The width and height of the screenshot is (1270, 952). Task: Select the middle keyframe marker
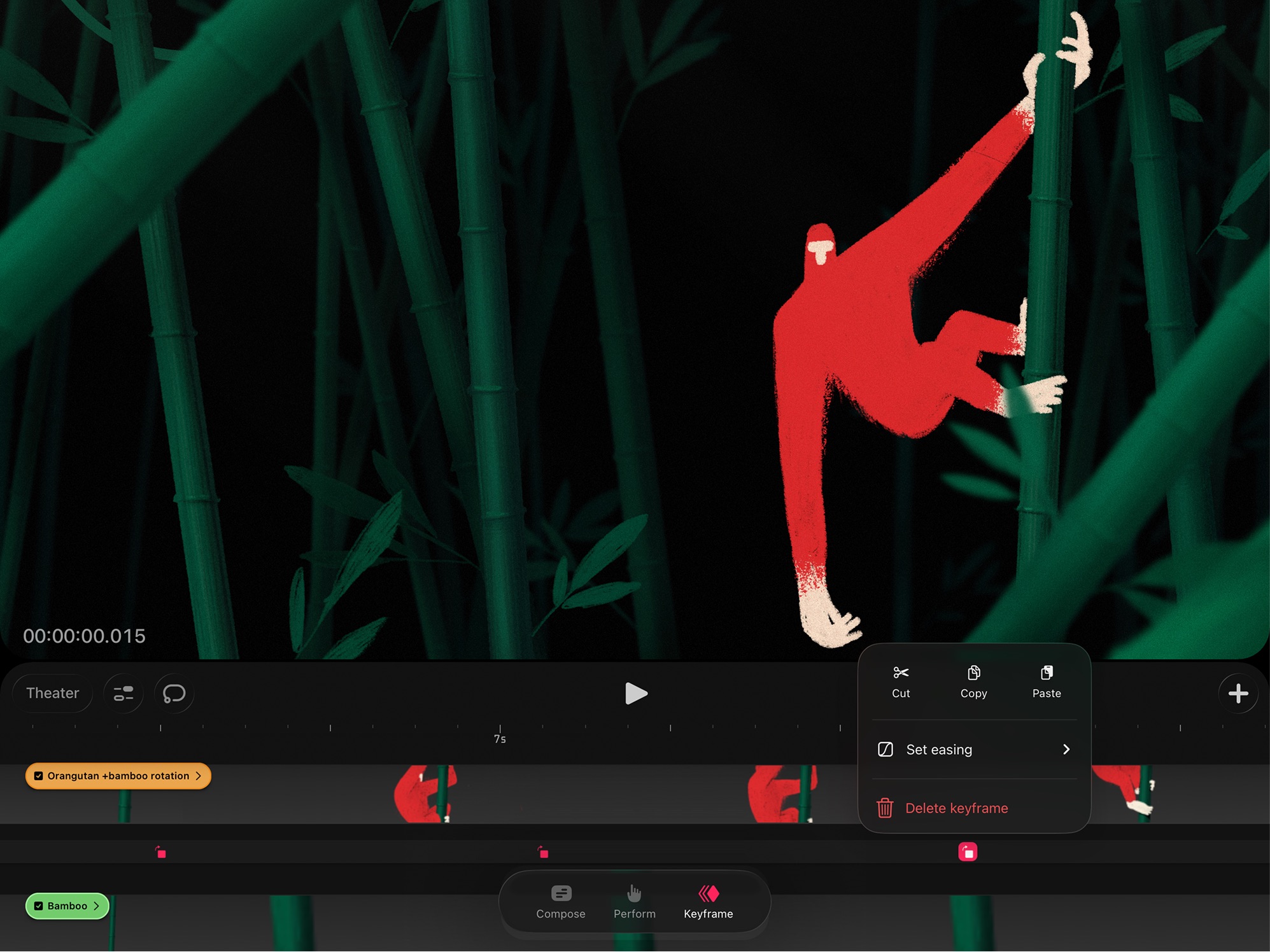pyautogui.click(x=543, y=853)
